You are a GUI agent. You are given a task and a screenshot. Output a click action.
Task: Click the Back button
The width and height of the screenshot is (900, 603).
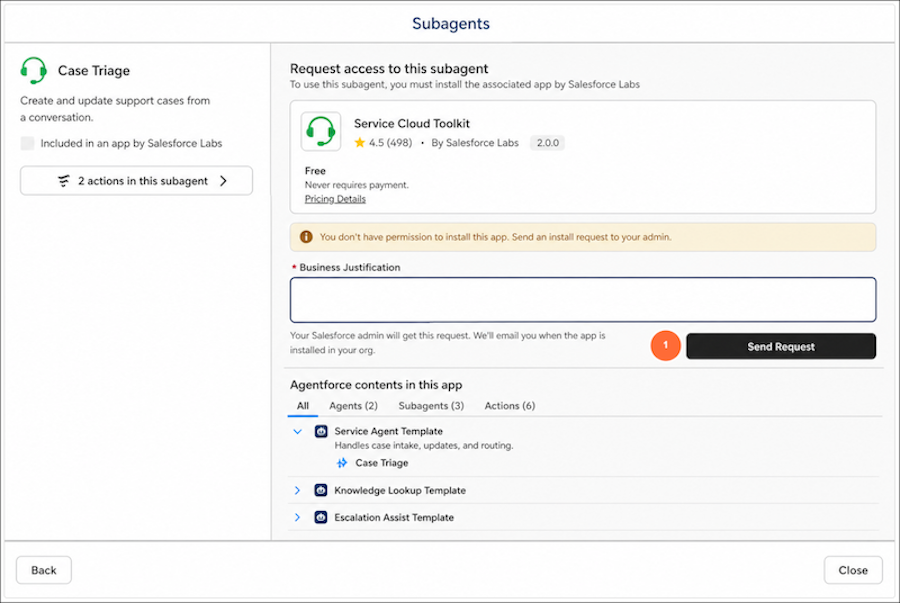[44, 570]
